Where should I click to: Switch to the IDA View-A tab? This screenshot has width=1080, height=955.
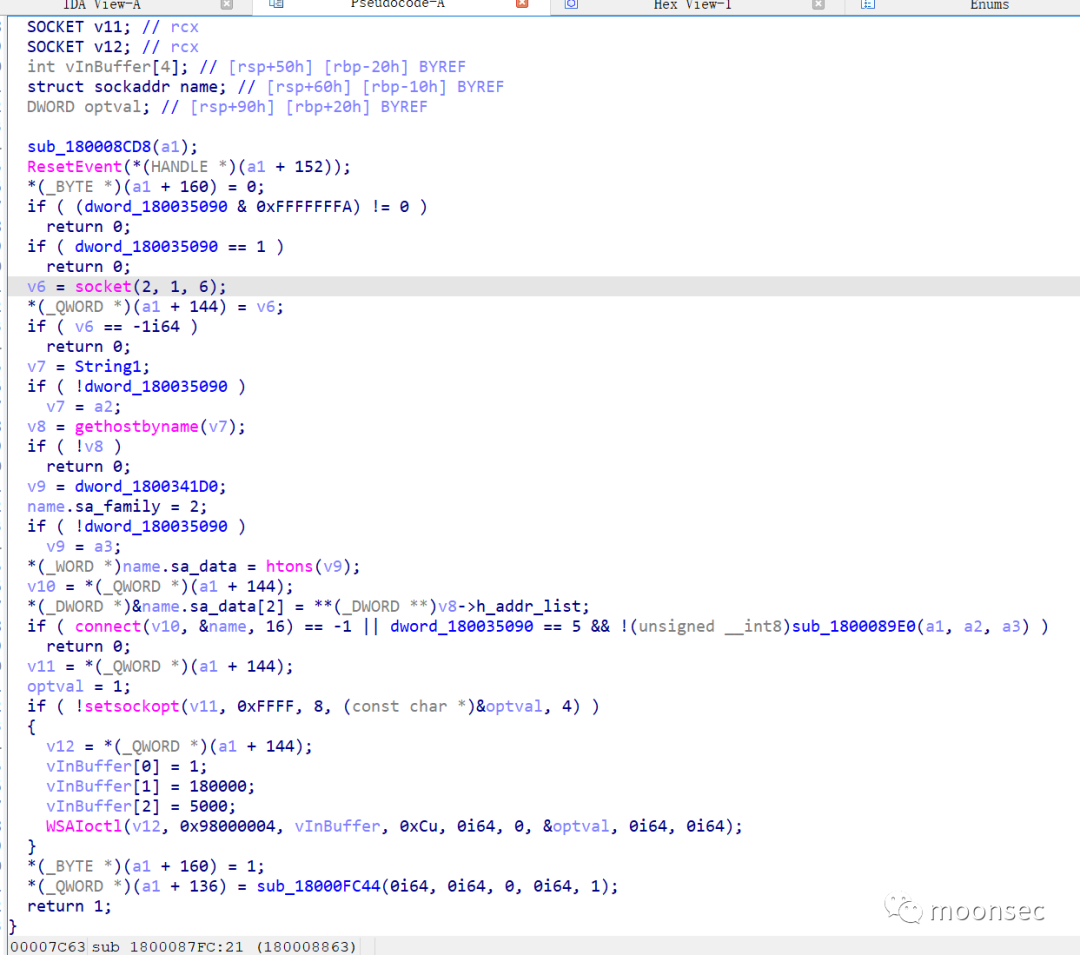point(102,5)
